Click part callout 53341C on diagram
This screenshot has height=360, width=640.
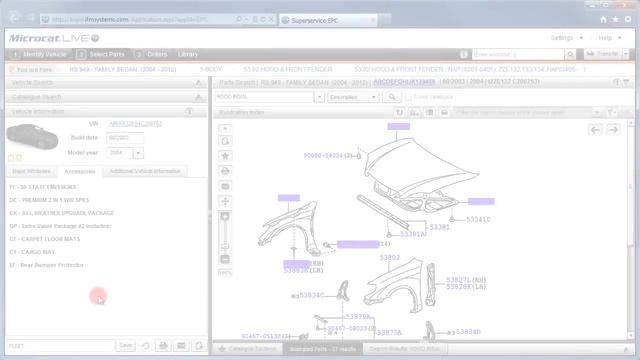pyautogui.click(x=478, y=220)
